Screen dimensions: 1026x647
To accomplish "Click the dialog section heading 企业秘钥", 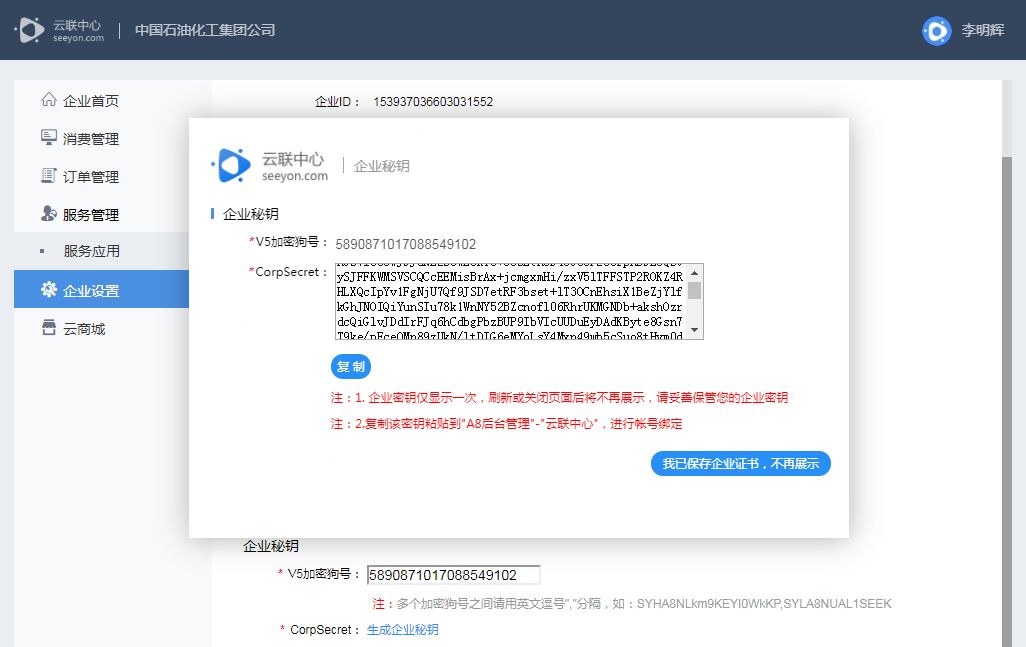I will pos(251,214).
